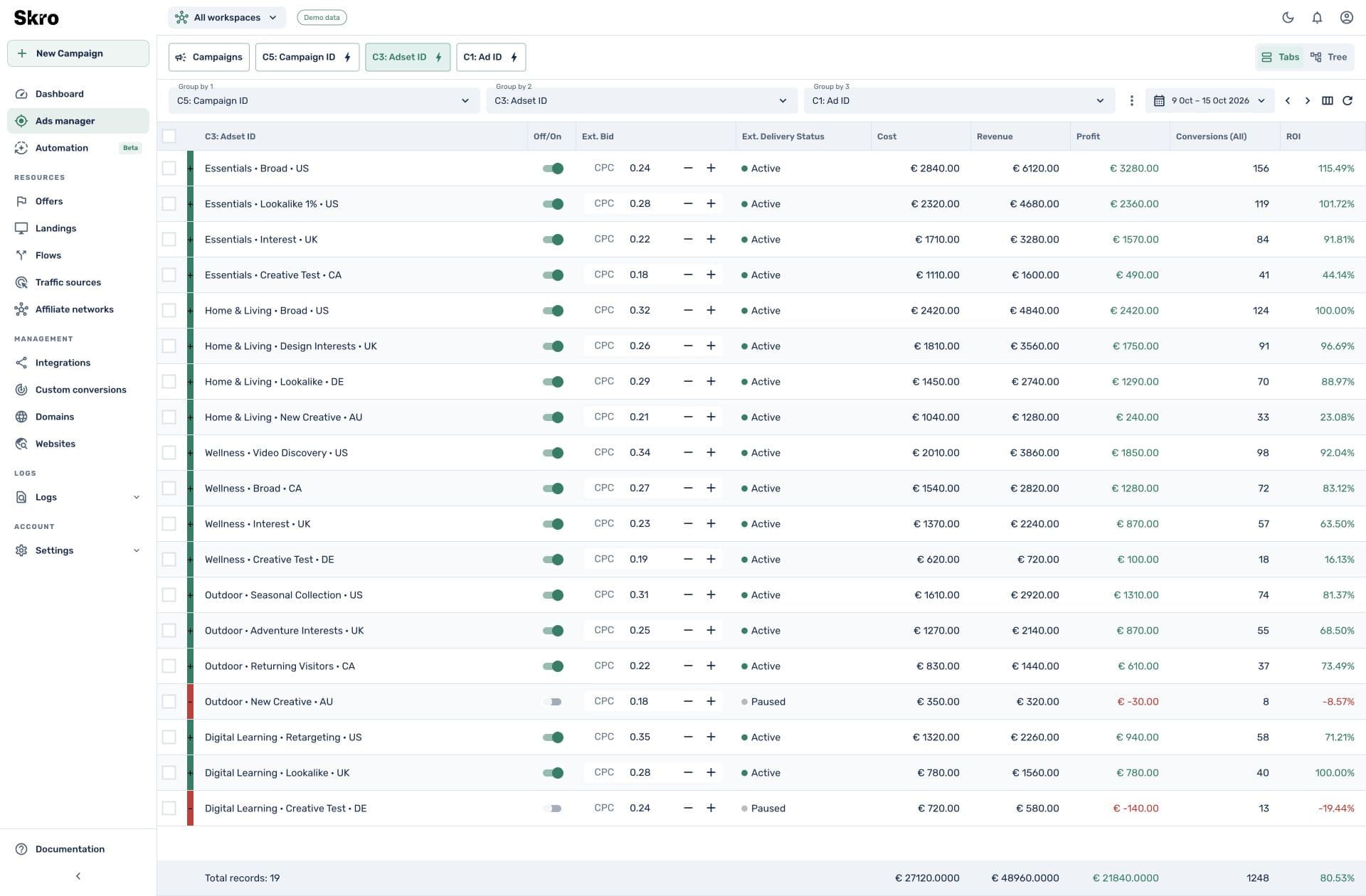Switch to dark mode with the moon icon
The height and width of the screenshot is (896, 1366).
[x=1288, y=18]
